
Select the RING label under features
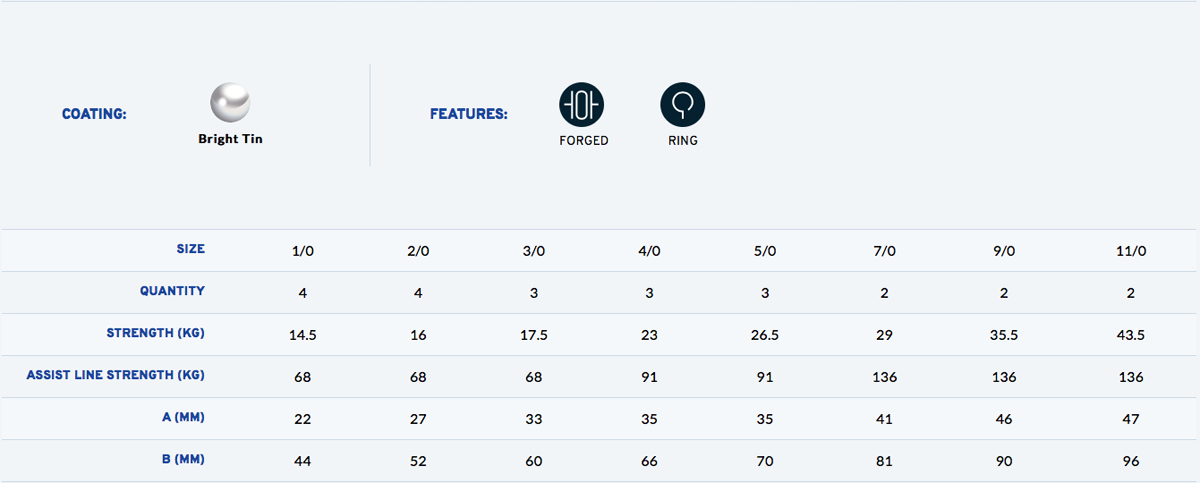pyautogui.click(x=683, y=141)
